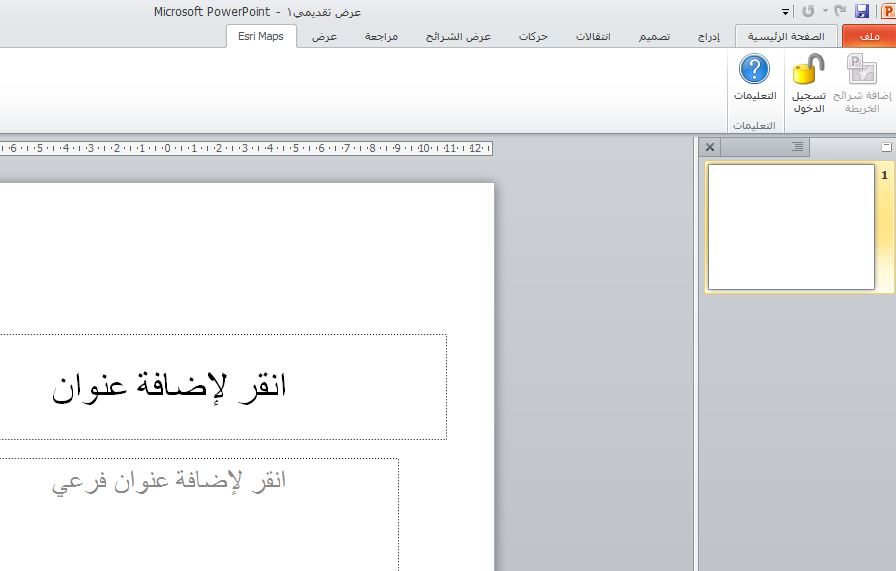Open the View (عرض) tab
The width and height of the screenshot is (896, 571).
pyautogui.click(x=324, y=37)
